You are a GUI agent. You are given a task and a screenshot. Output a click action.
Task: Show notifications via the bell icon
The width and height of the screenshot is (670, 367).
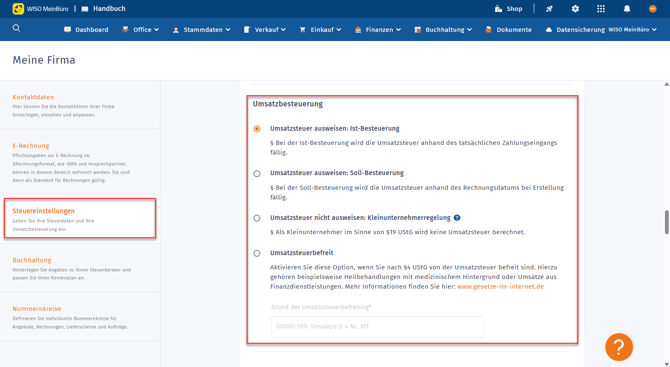click(x=627, y=9)
